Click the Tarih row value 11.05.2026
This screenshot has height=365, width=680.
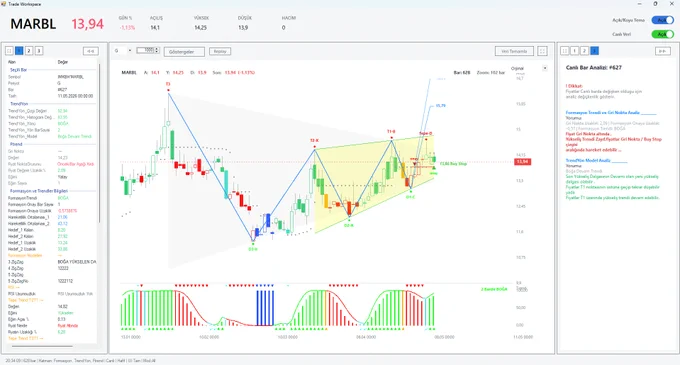pos(75,96)
